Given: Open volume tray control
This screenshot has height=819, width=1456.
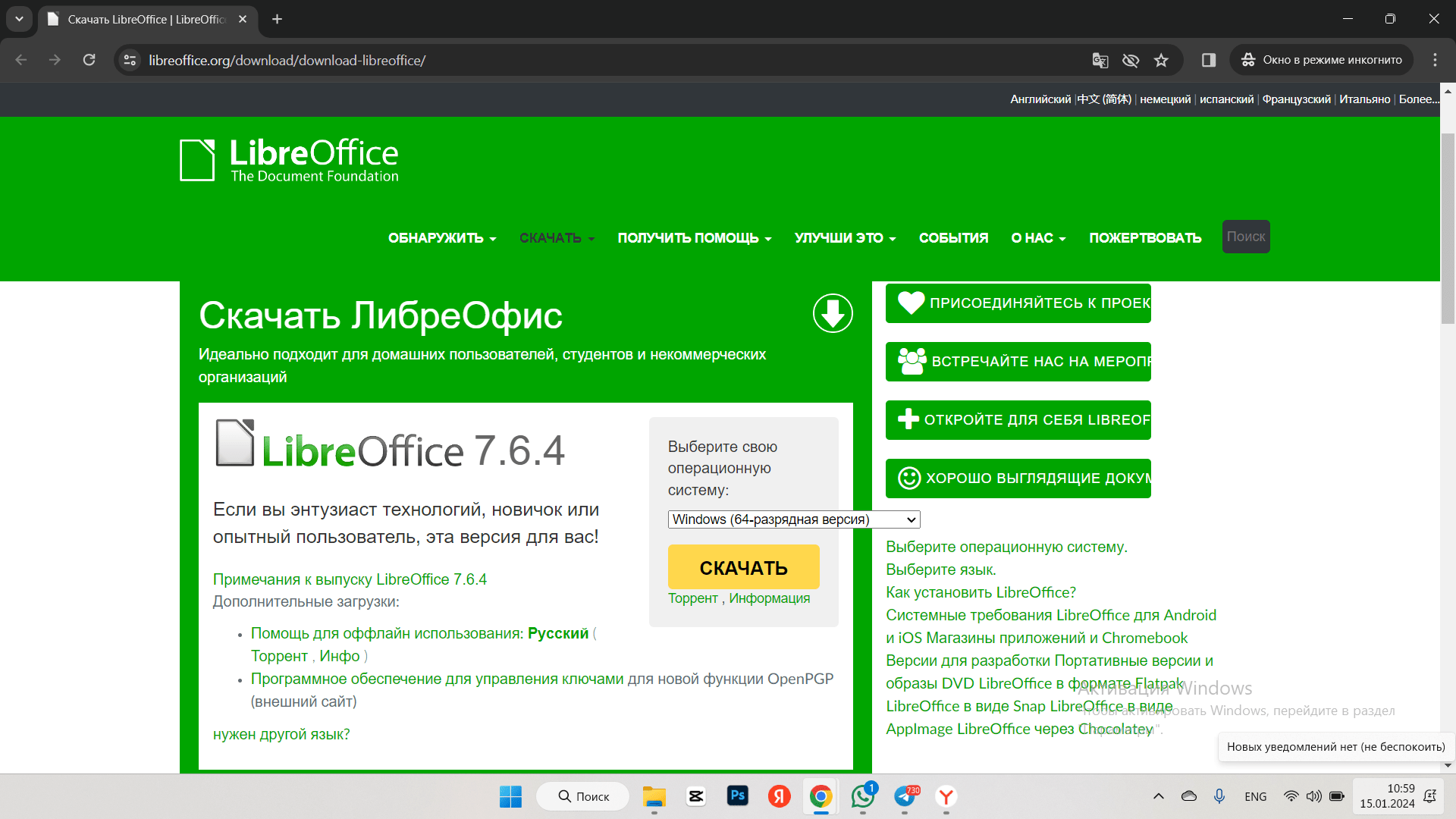Looking at the screenshot, I should click(1313, 796).
